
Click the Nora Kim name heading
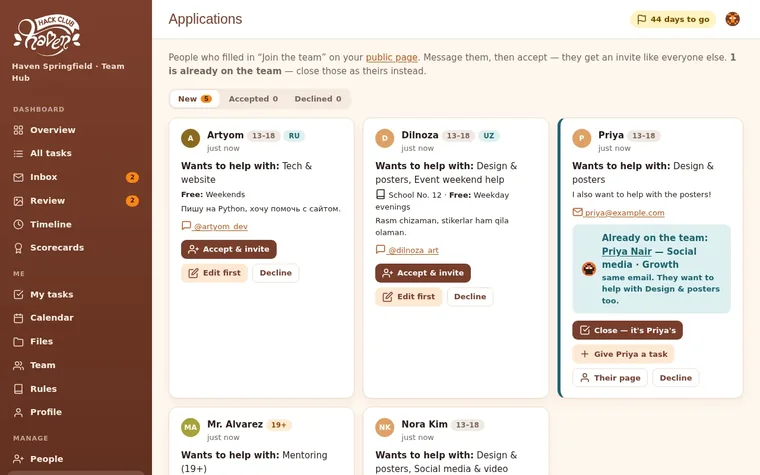click(424, 424)
